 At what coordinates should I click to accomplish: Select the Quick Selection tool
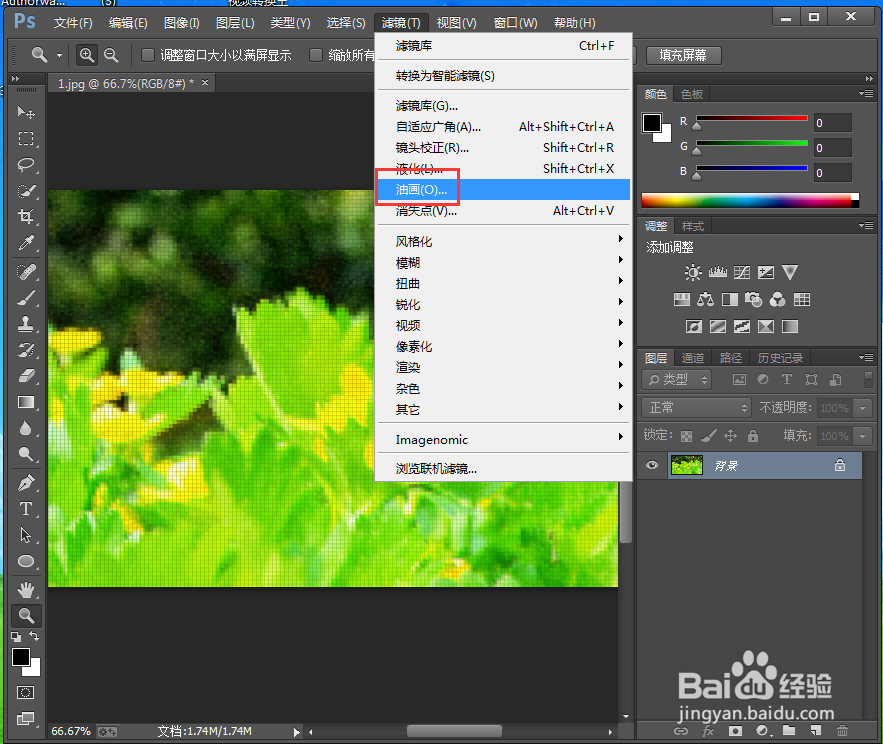pos(25,191)
